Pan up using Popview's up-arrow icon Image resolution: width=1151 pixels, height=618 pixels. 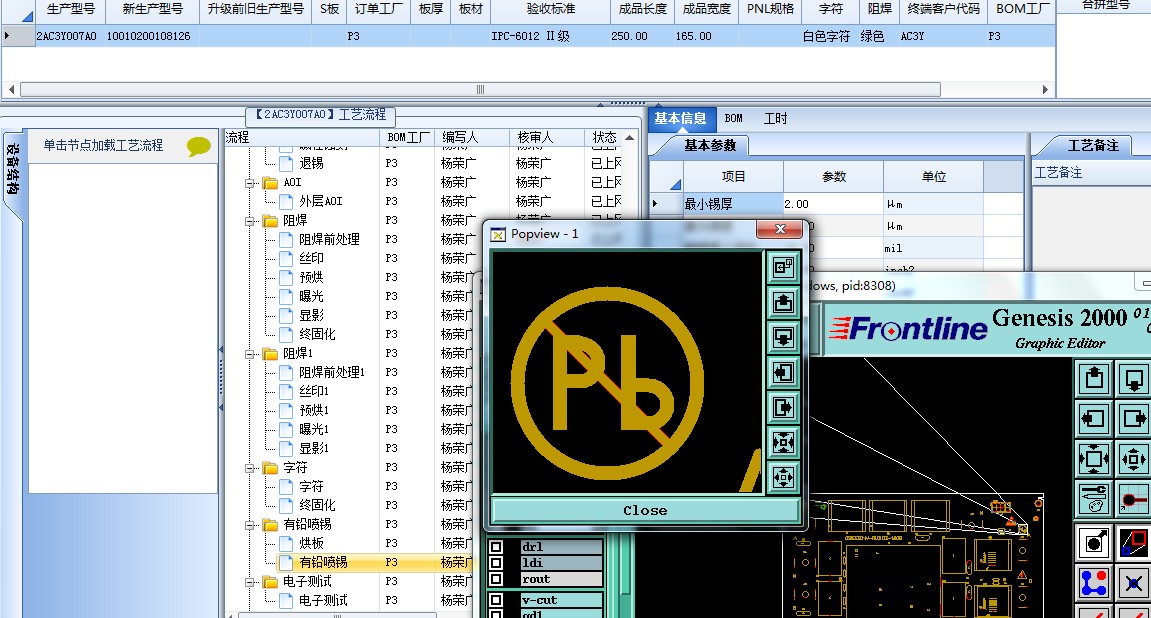click(783, 302)
